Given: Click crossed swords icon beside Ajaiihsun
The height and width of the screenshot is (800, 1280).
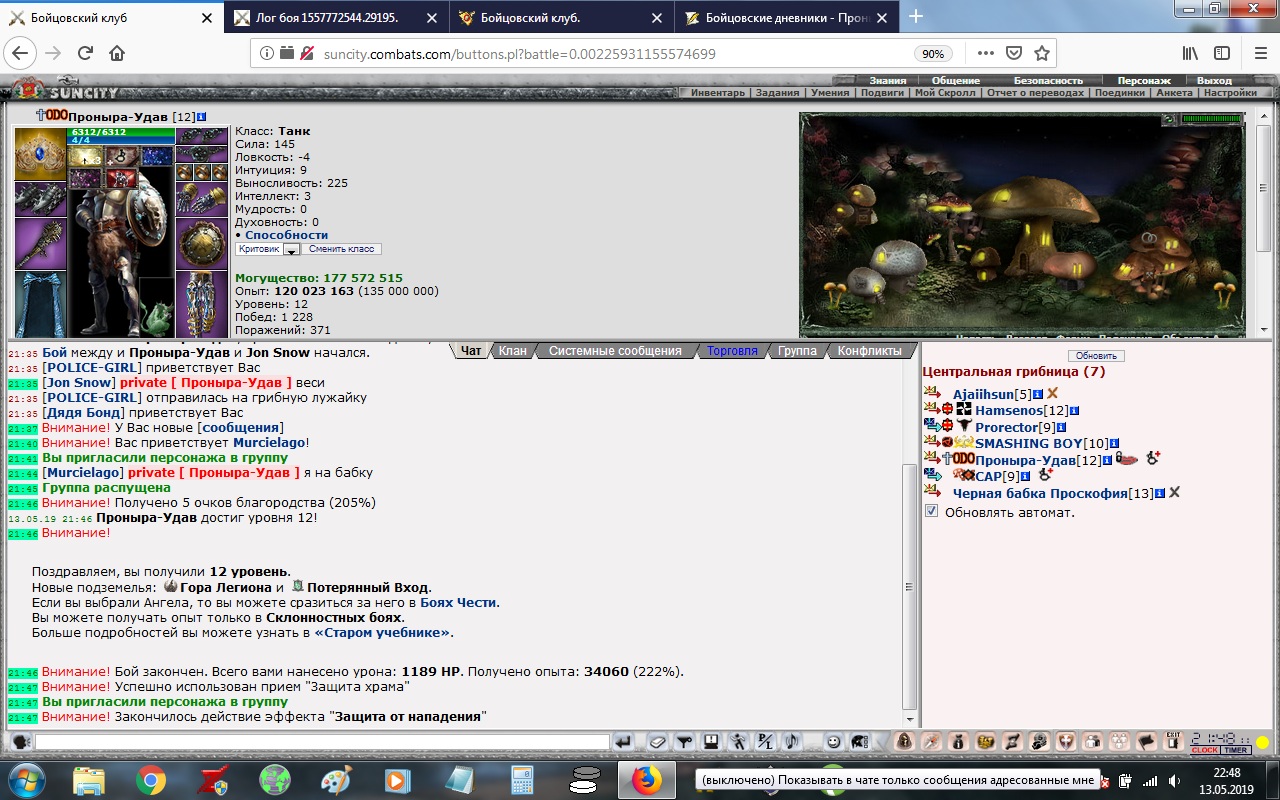Looking at the screenshot, I should [x=1052, y=394].
